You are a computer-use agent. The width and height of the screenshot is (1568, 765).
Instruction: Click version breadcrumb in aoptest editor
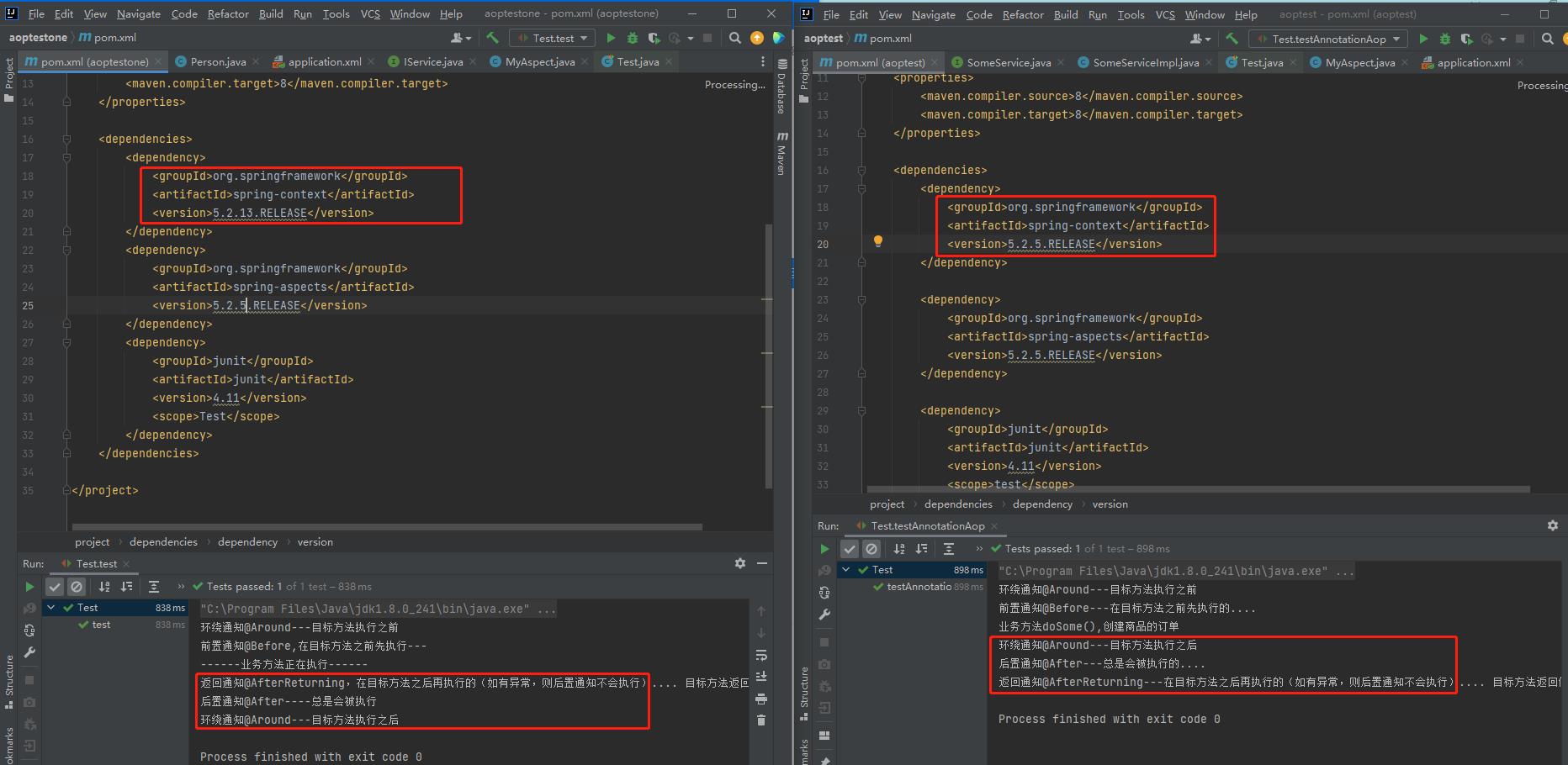[x=1110, y=504]
